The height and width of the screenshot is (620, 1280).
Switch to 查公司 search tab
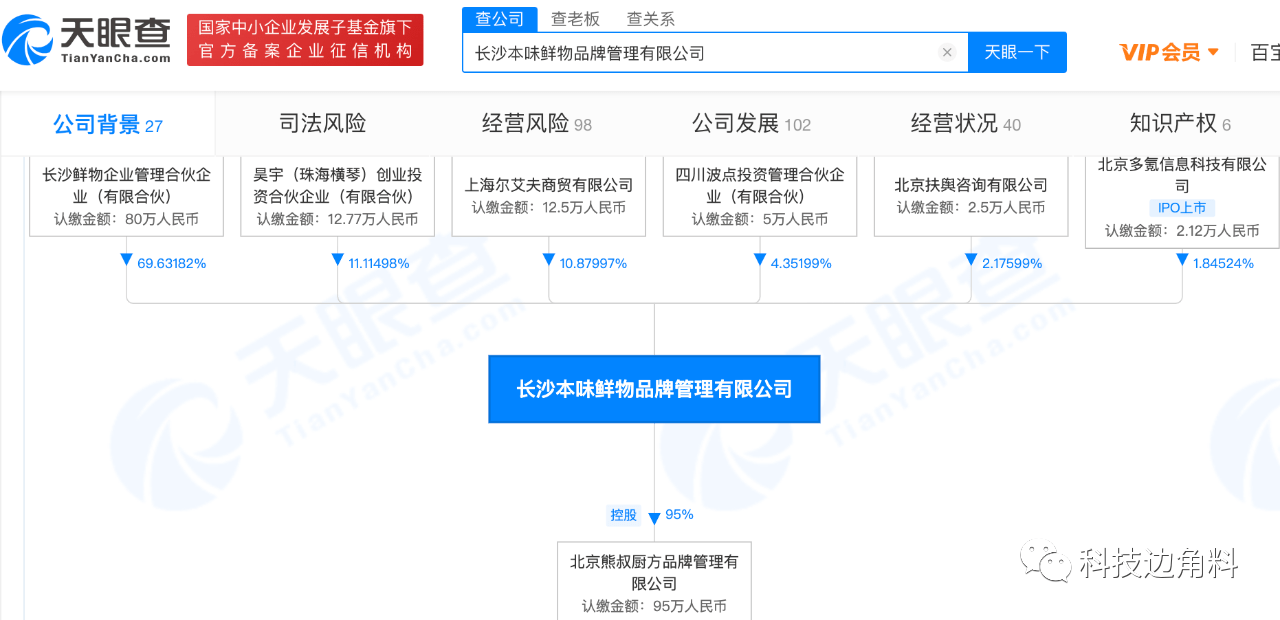pos(500,19)
